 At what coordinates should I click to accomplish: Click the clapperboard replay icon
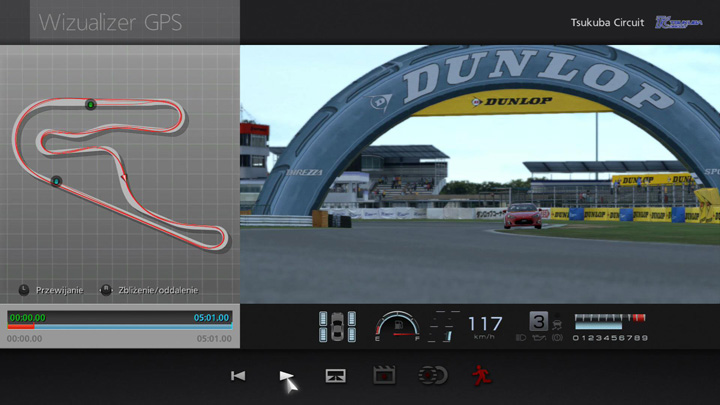coord(384,376)
